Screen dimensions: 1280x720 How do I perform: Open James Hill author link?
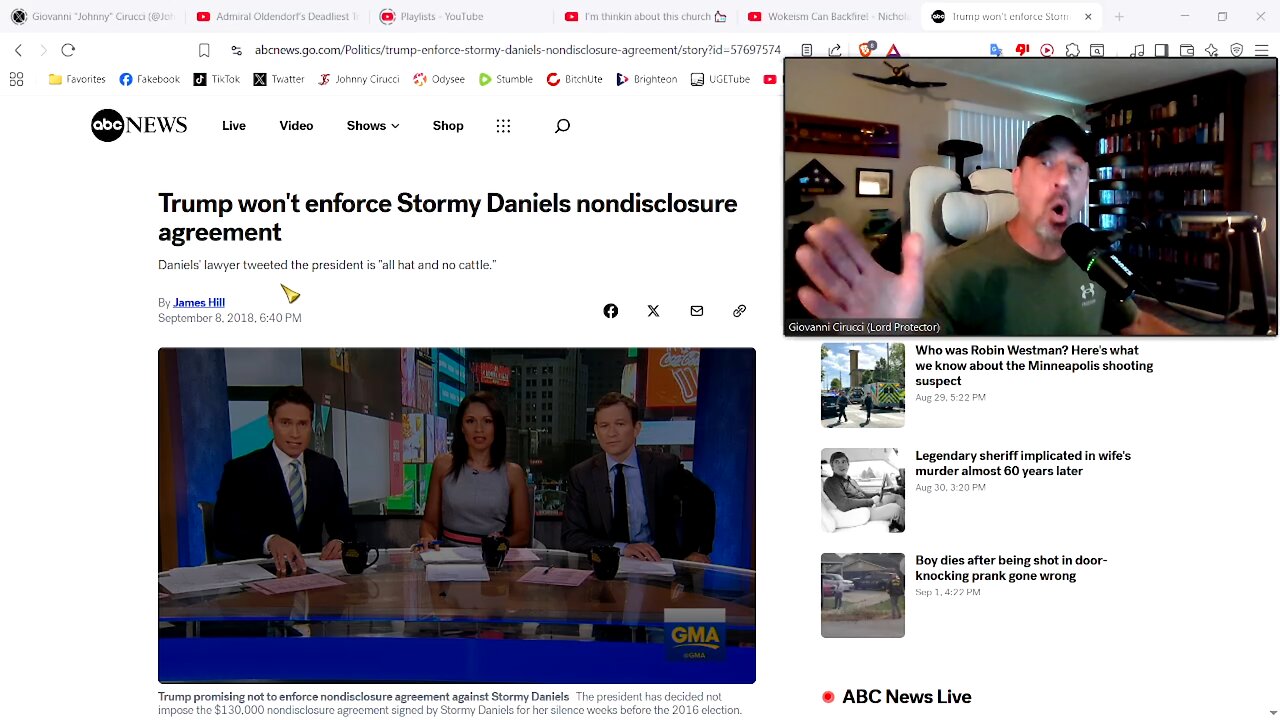pyautogui.click(x=199, y=302)
